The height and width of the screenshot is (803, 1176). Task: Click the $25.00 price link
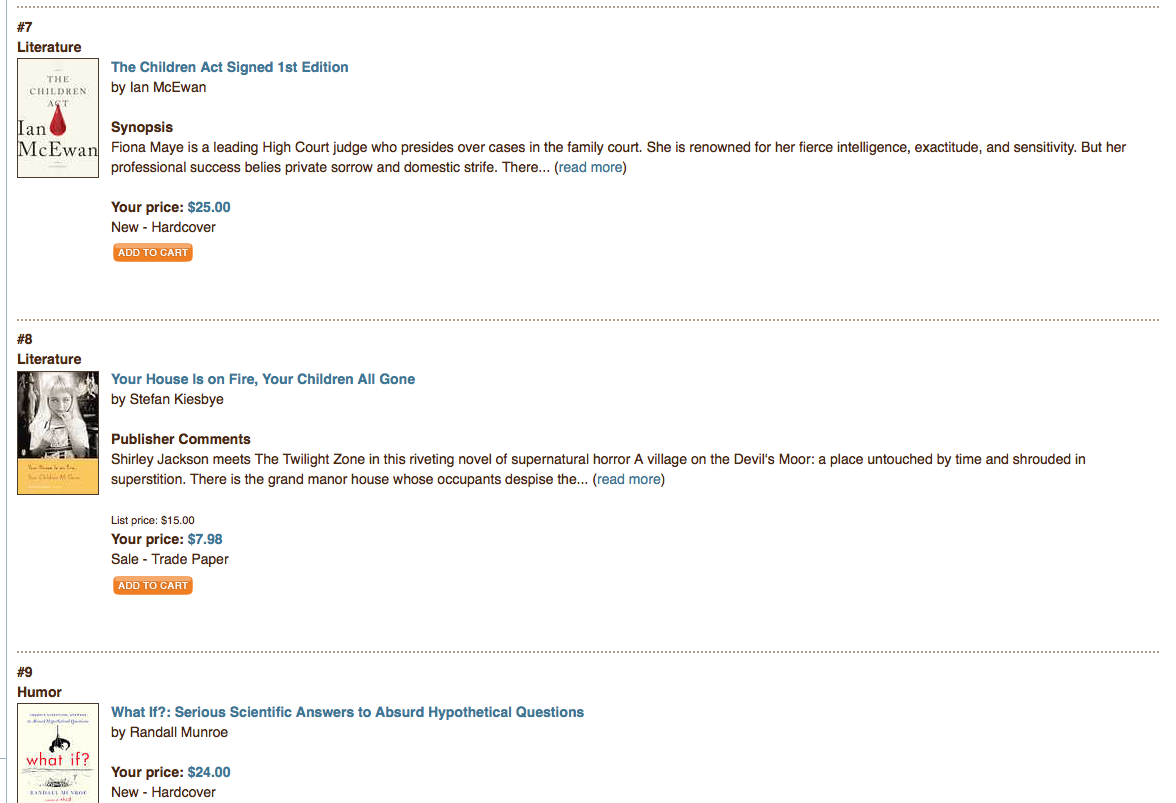click(209, 207)
